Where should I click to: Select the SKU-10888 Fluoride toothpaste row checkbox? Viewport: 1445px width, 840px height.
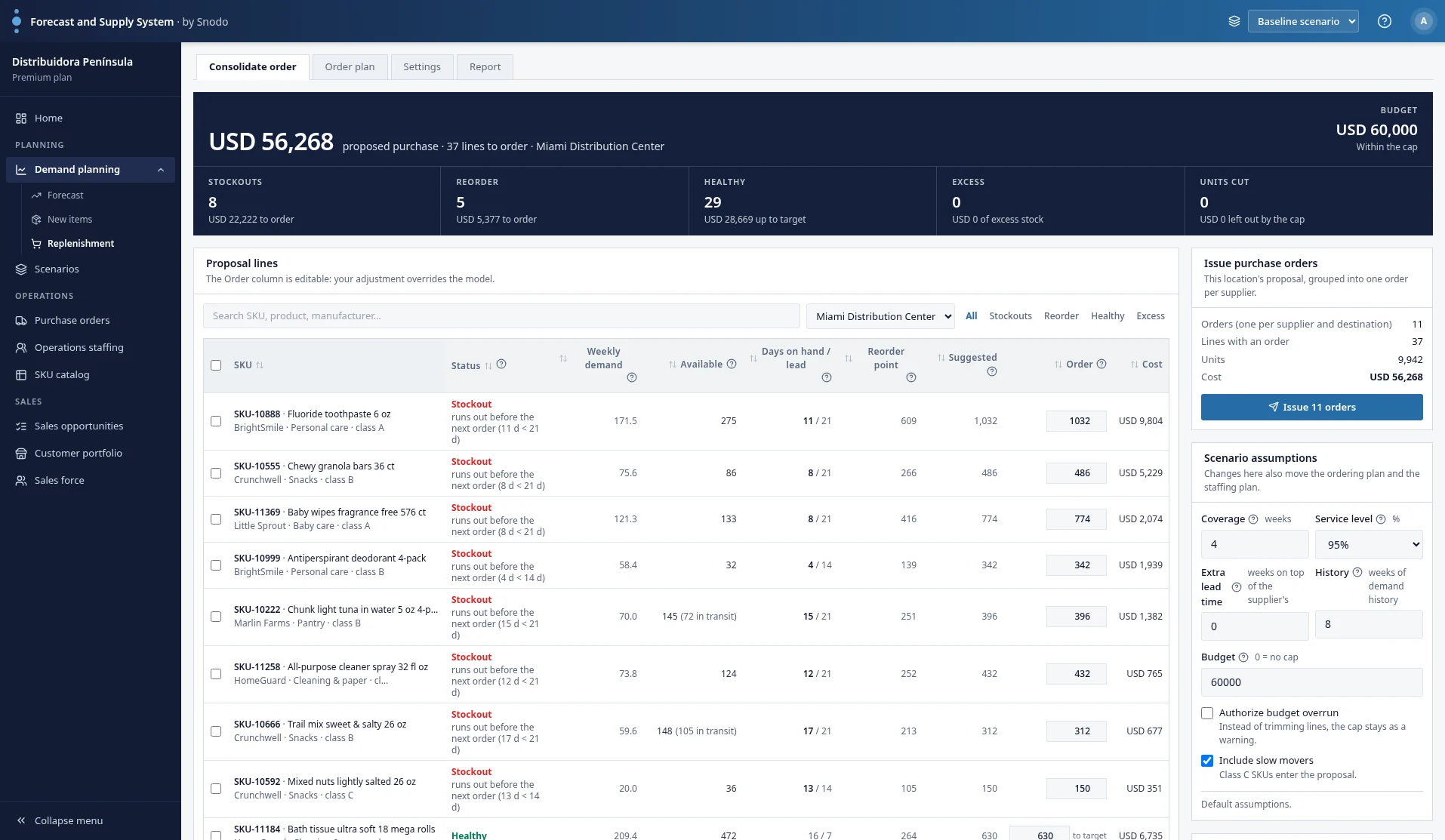pyautogui.click(x=216, y=421)
